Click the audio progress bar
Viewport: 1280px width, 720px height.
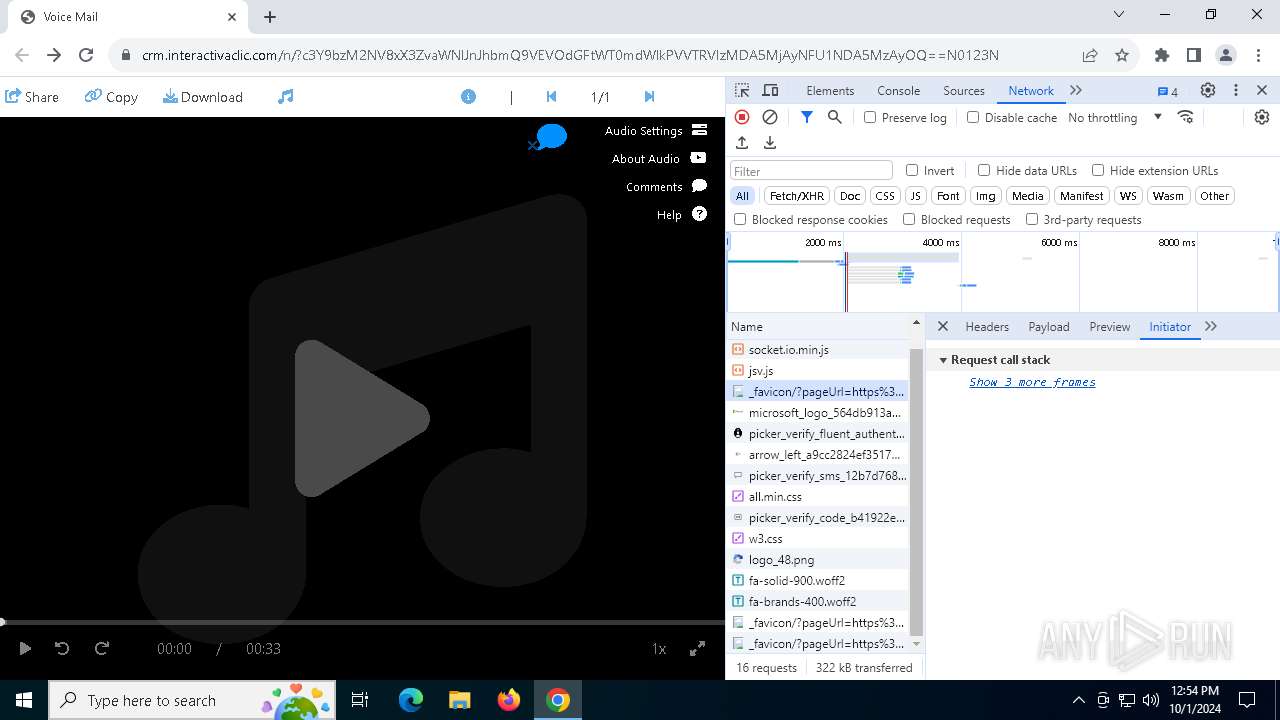pos(362,622)
